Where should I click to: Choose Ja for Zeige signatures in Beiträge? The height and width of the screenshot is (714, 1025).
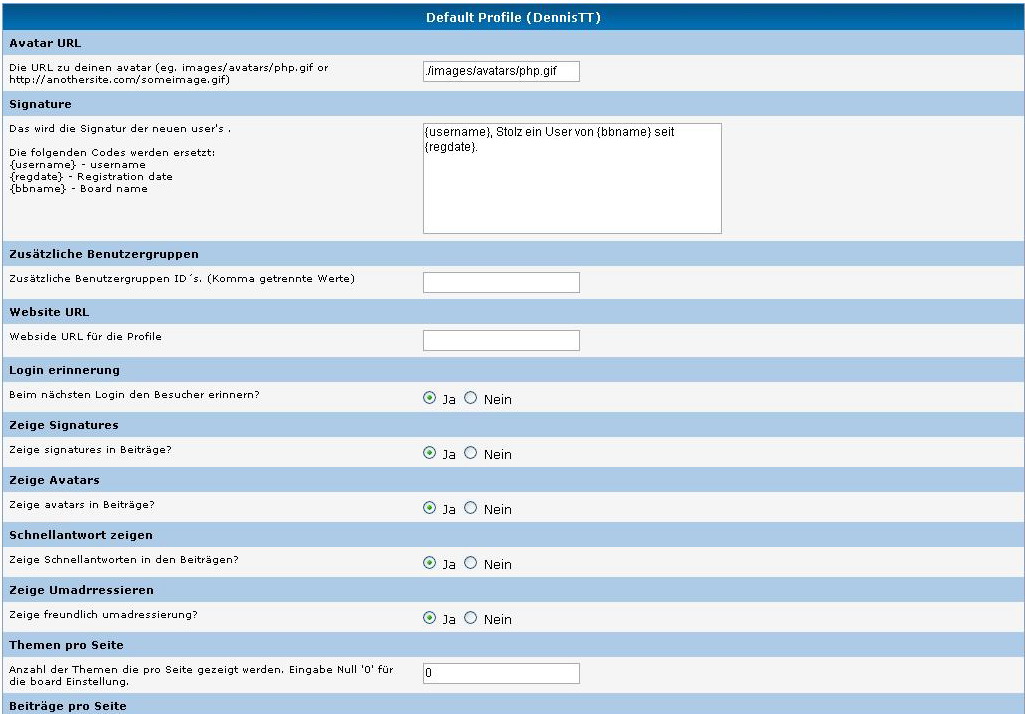[429, 452]
